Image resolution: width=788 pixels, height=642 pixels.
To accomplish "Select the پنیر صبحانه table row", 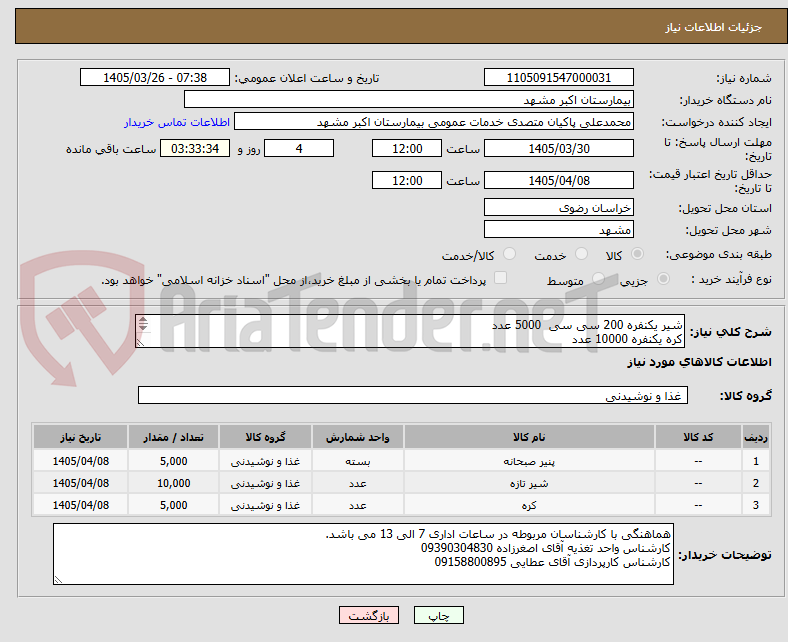I will tap(401, 461).
